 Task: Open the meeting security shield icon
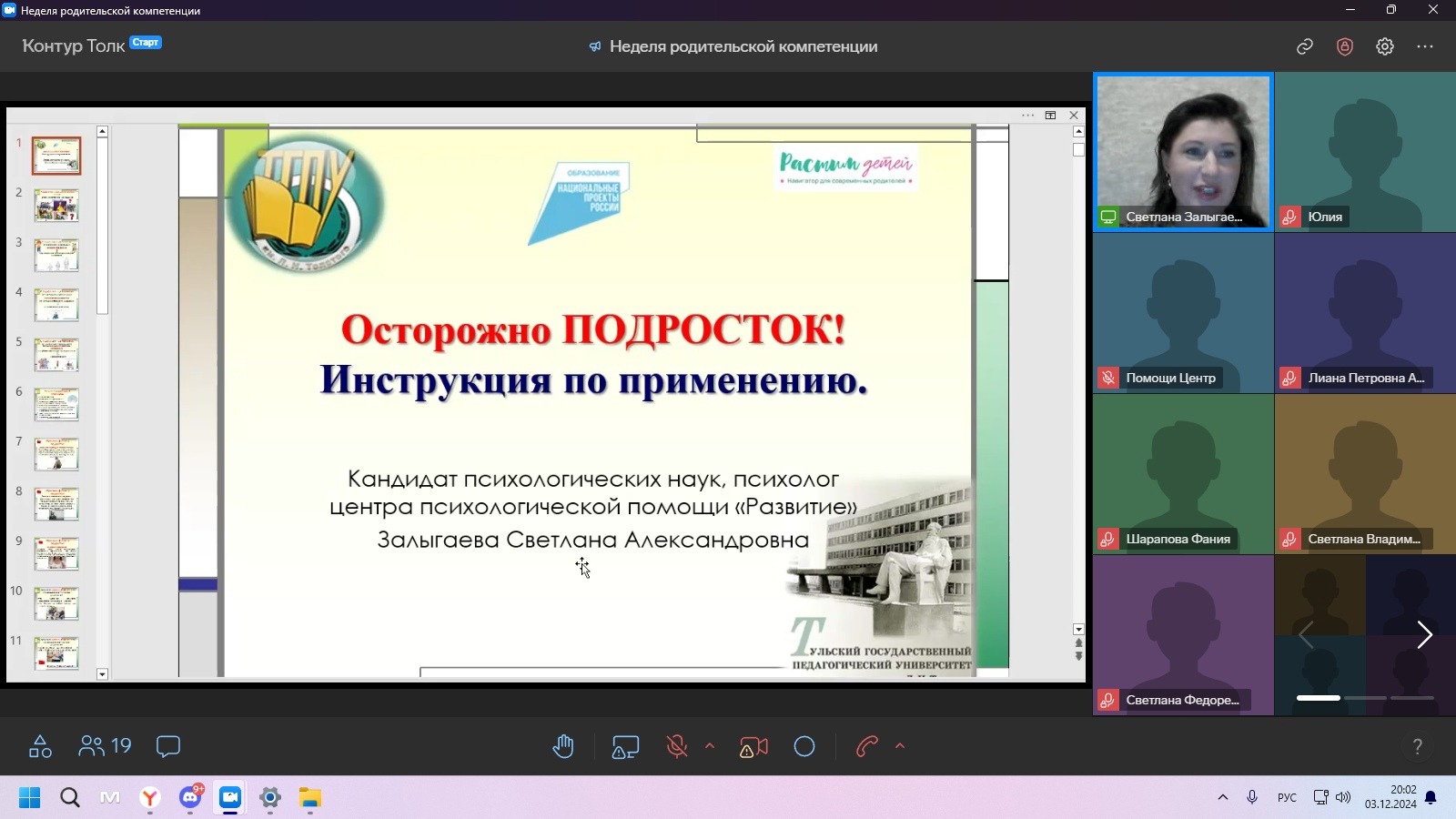tap(1345, 46)
